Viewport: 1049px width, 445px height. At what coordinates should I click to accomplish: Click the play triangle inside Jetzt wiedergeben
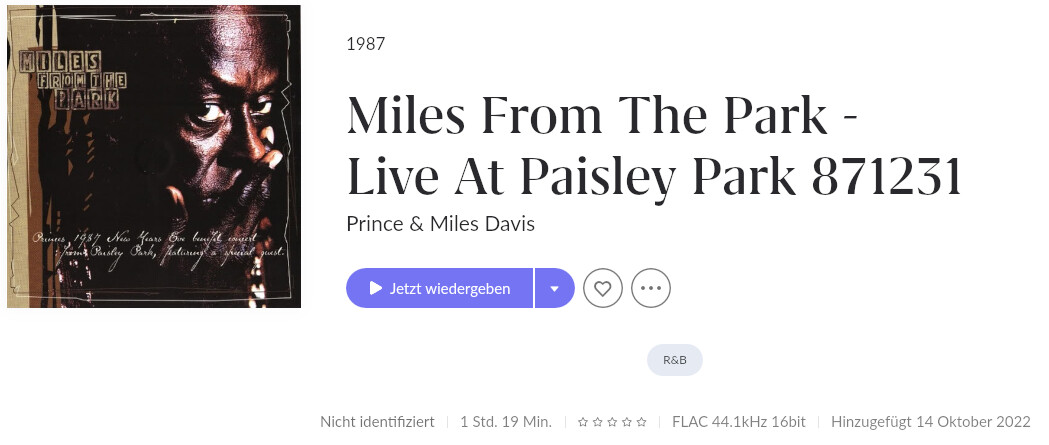tap(376, 288)
